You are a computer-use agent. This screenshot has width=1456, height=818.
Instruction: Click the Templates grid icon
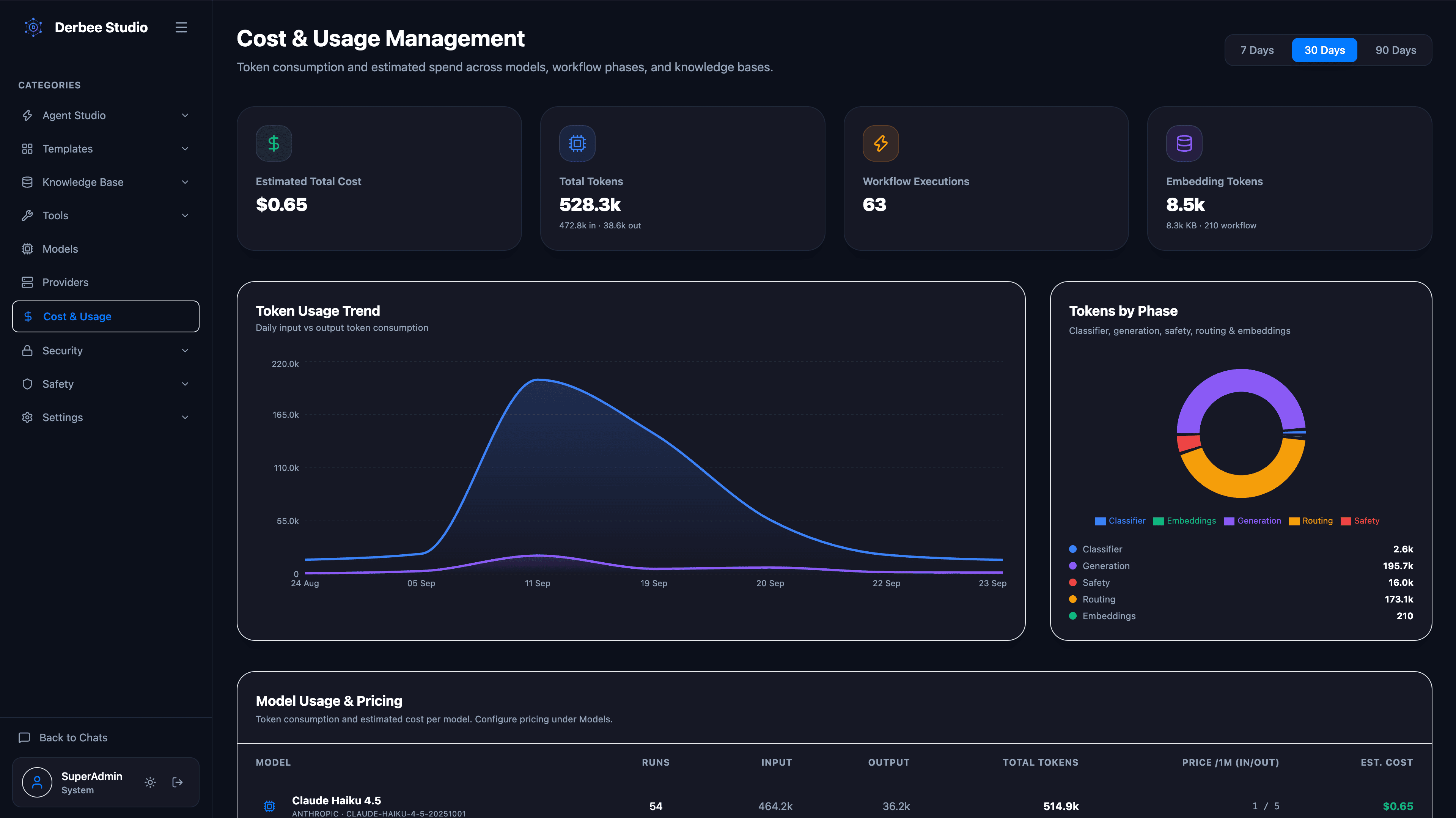click(x=27, y=149)
